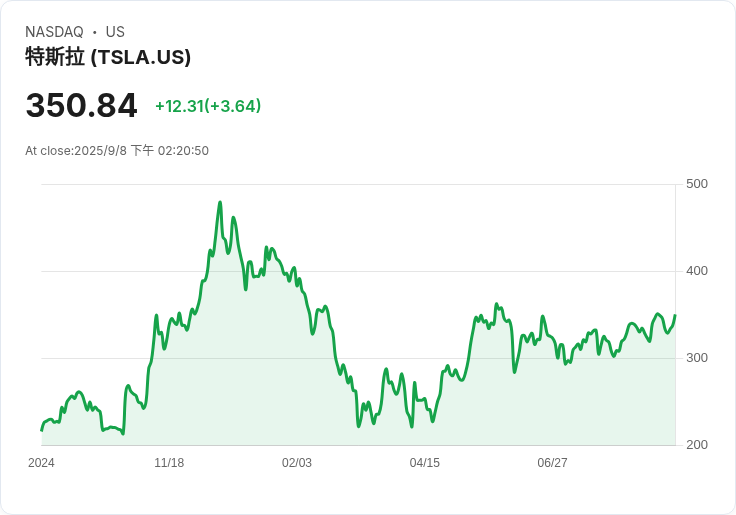
Task: Click the US market label
Action: pos(115,32)
